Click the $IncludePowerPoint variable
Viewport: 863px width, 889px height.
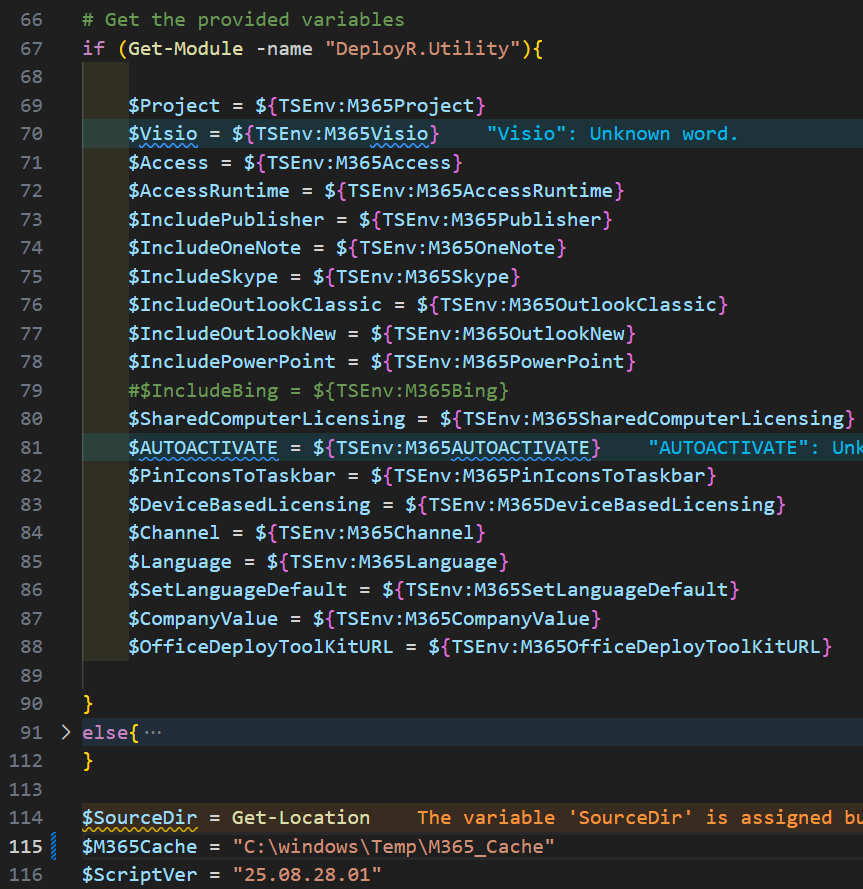pos(232,362)
